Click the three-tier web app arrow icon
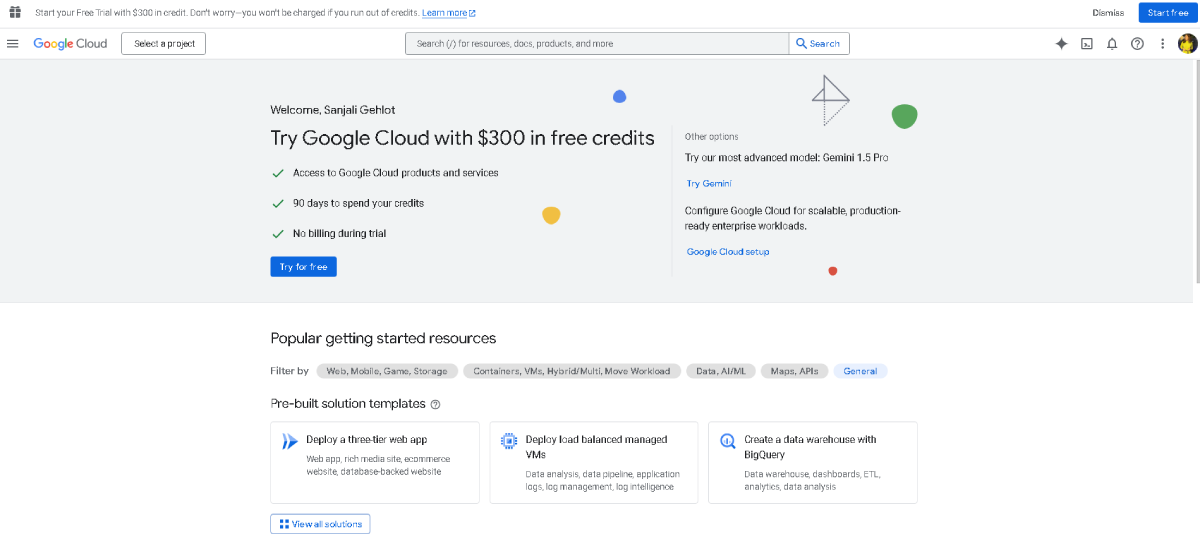Screen dimensions: 1200x548 [x=290, y=441]
